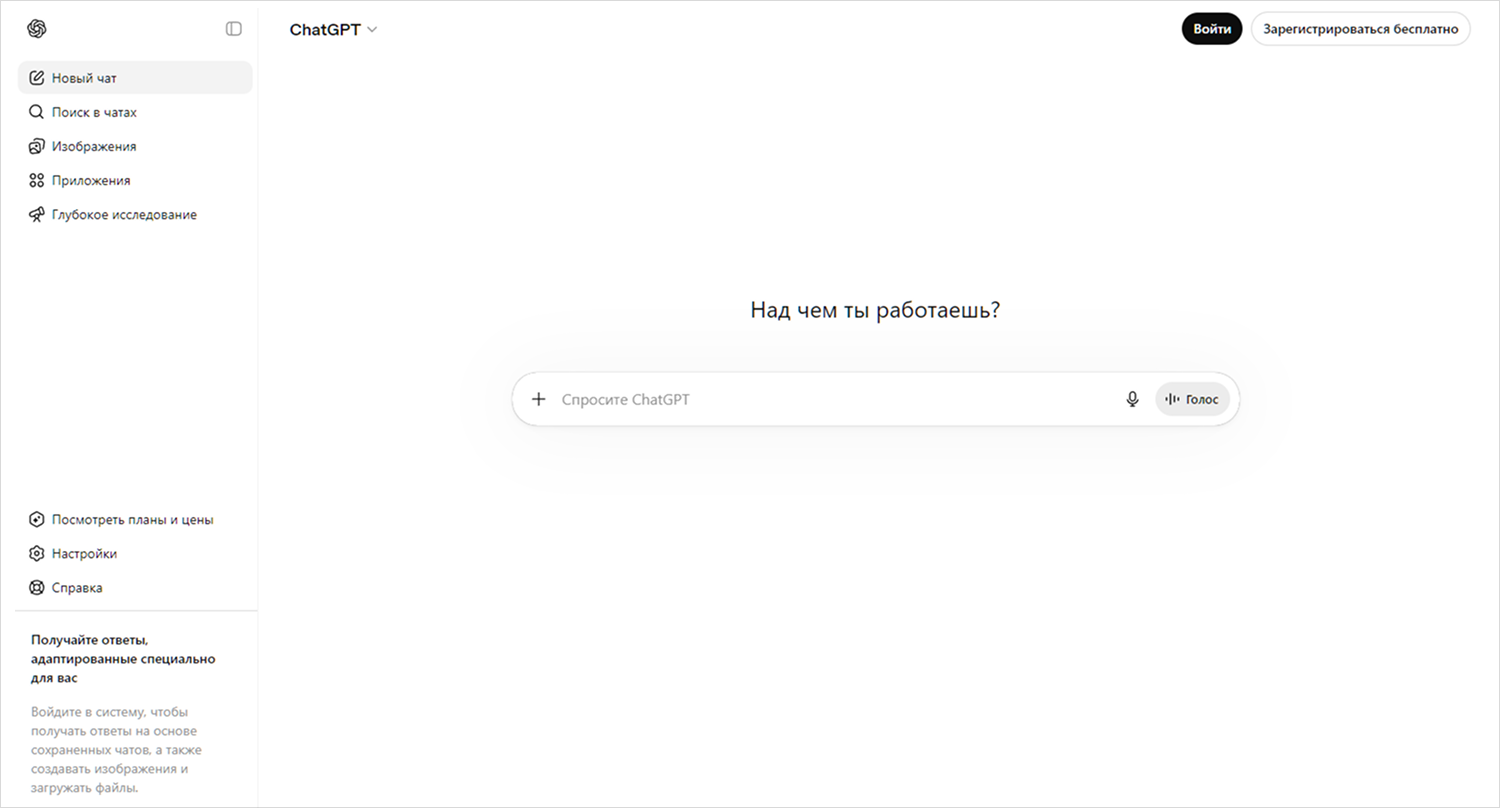Open Глубокое исследование

tap(135, 214)
